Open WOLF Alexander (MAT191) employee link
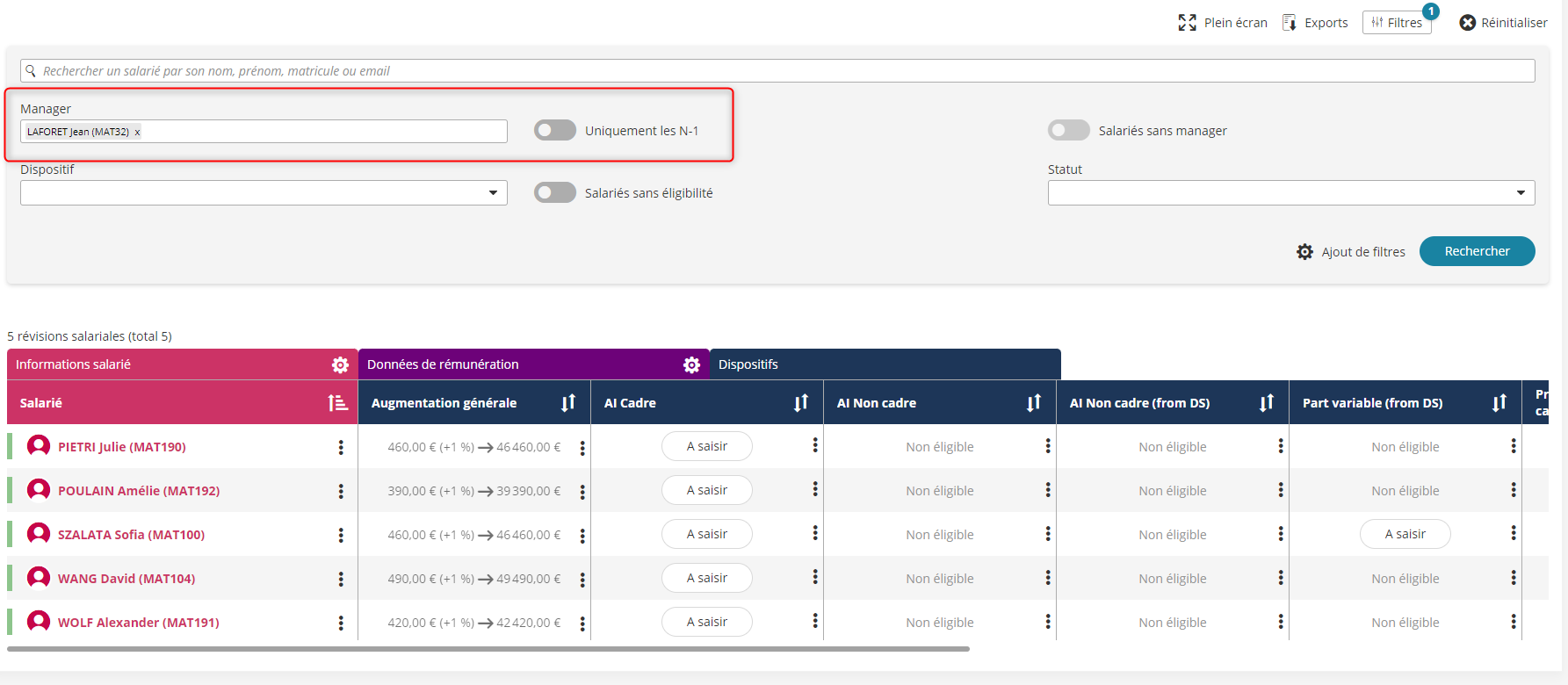The width and height of the screenshot is (1568, 685). [138, 623]
